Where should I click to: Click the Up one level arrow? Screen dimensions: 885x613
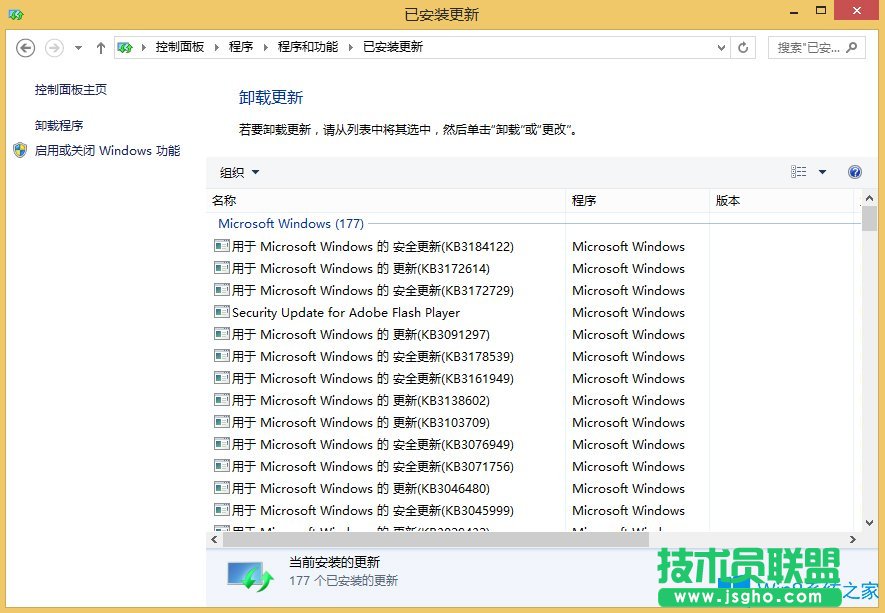[x=100, y=47]
